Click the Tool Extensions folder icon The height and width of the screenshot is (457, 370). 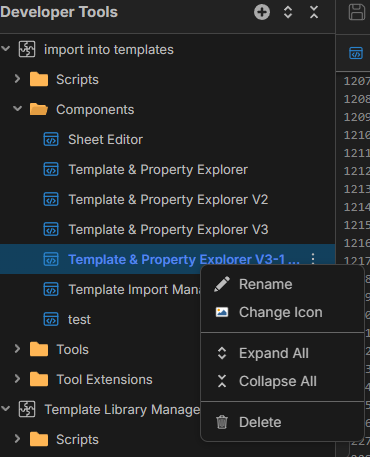click(39, 379)
